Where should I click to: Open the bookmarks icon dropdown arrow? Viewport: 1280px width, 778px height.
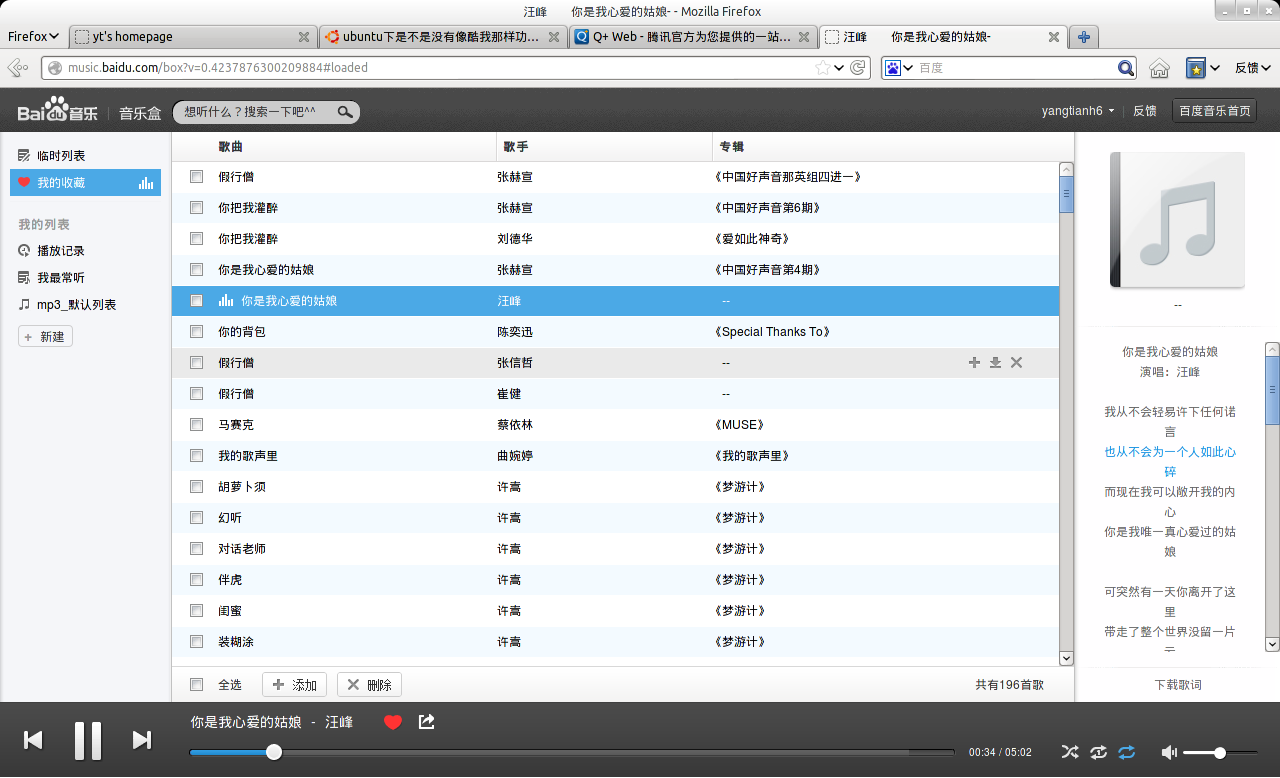pos(1215,68)
